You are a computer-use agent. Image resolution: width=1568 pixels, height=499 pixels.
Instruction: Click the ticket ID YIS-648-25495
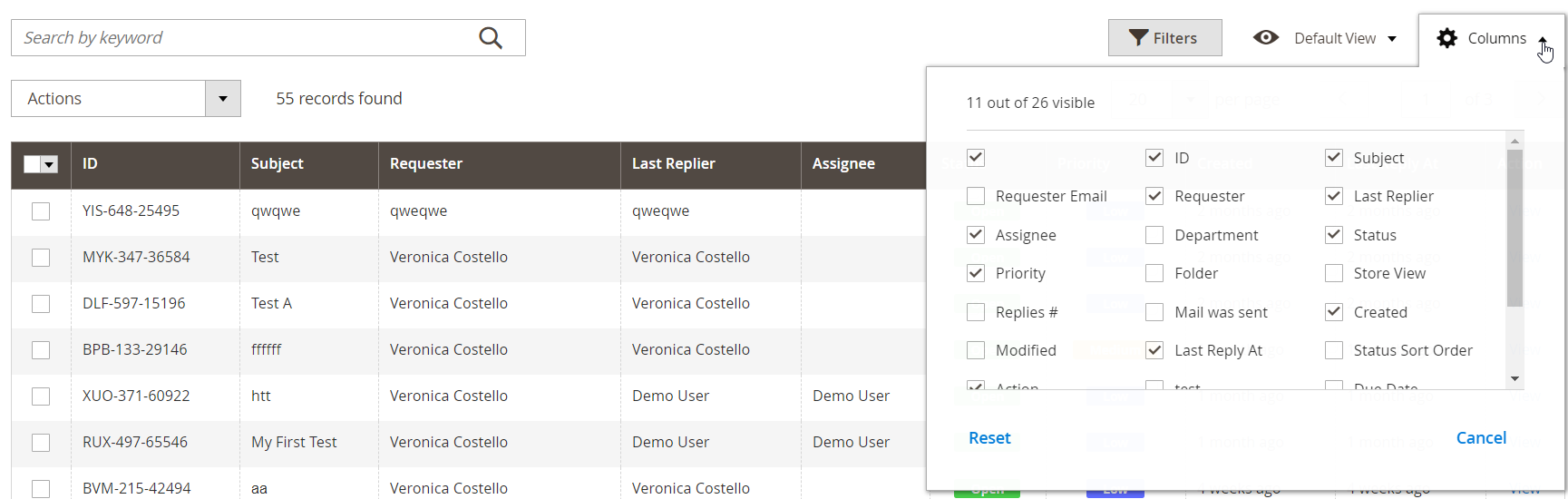131,210
